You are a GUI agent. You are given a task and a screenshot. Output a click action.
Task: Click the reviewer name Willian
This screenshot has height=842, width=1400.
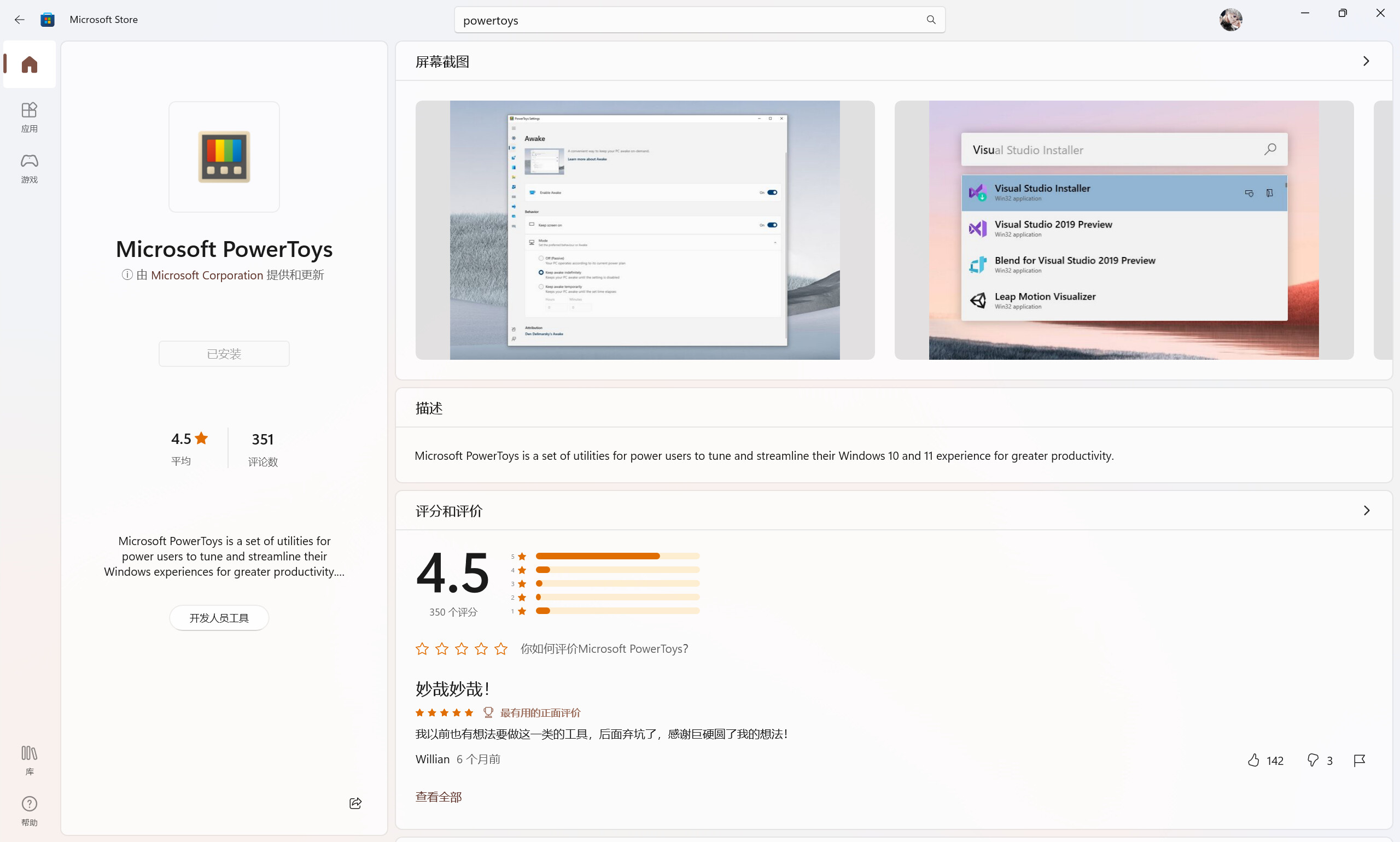point(433,759)
